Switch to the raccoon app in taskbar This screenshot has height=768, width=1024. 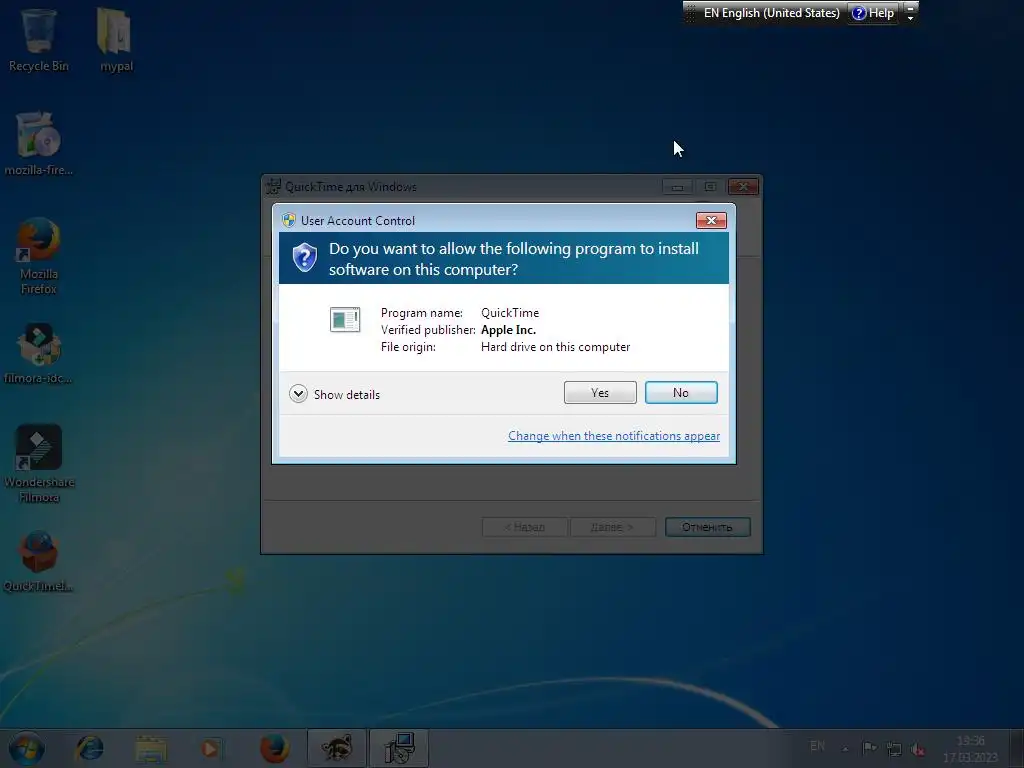[336, 748]
